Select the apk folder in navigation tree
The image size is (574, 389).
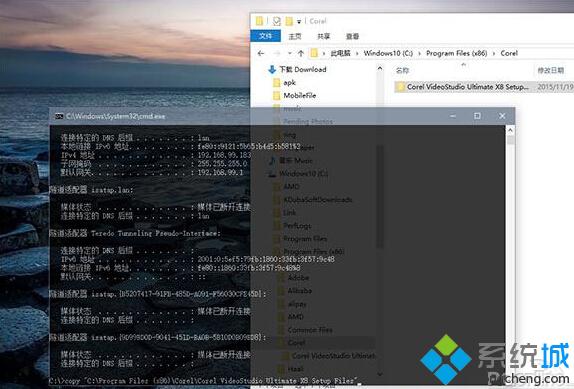pos(290,83)
